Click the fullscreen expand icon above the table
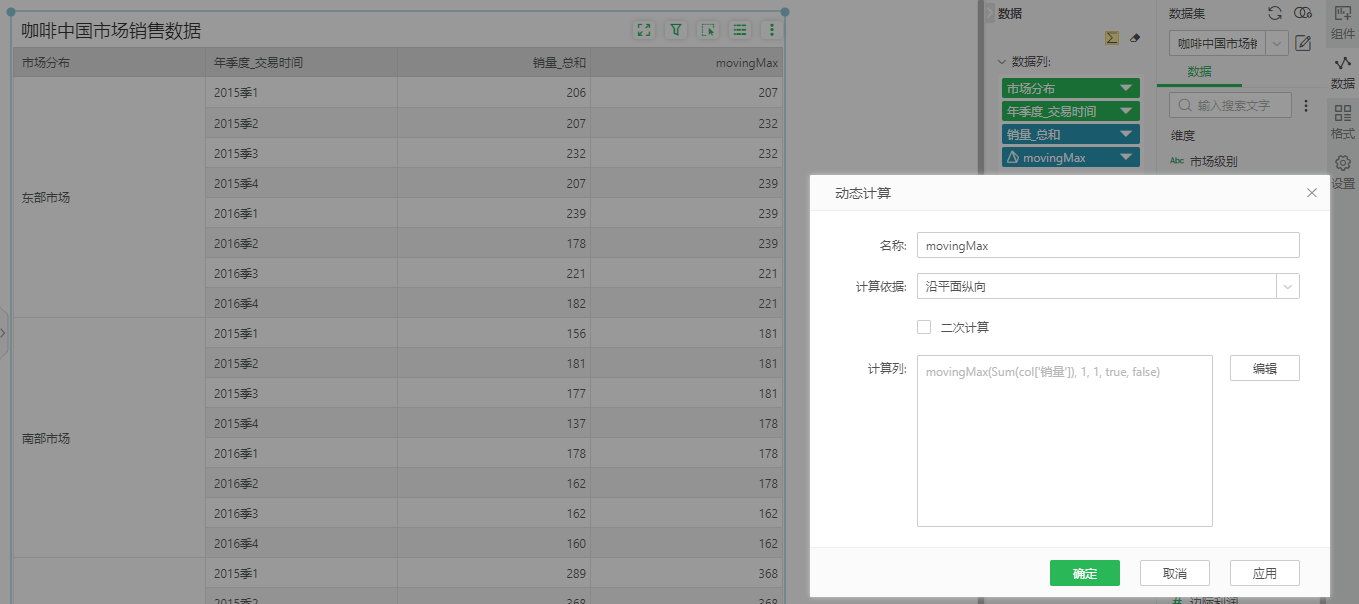This screenshot has height=604, width=1359. pos(644,30)
